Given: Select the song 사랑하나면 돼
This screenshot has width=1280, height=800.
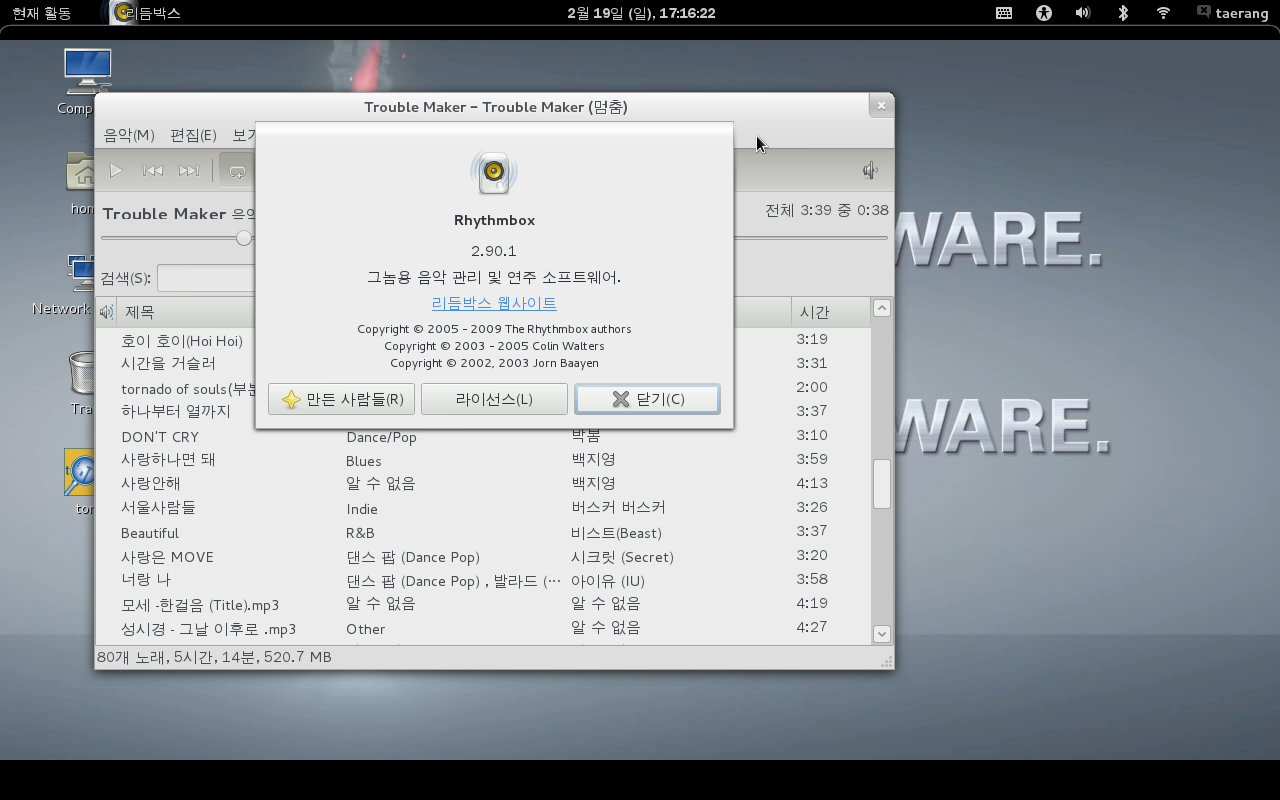Looking at the screenshot, I should click(x=168, y=459).
